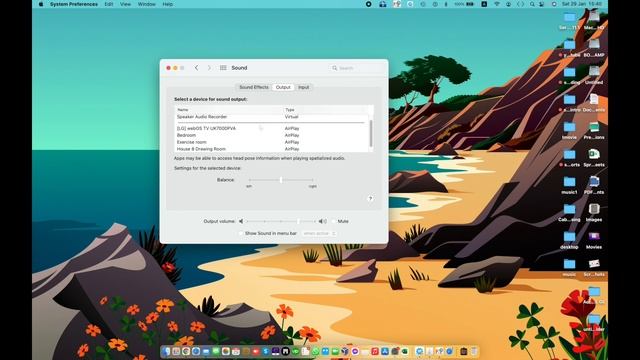Click battery status in menu bar
This screenshot has width=640, height=360.
(464, 4)
